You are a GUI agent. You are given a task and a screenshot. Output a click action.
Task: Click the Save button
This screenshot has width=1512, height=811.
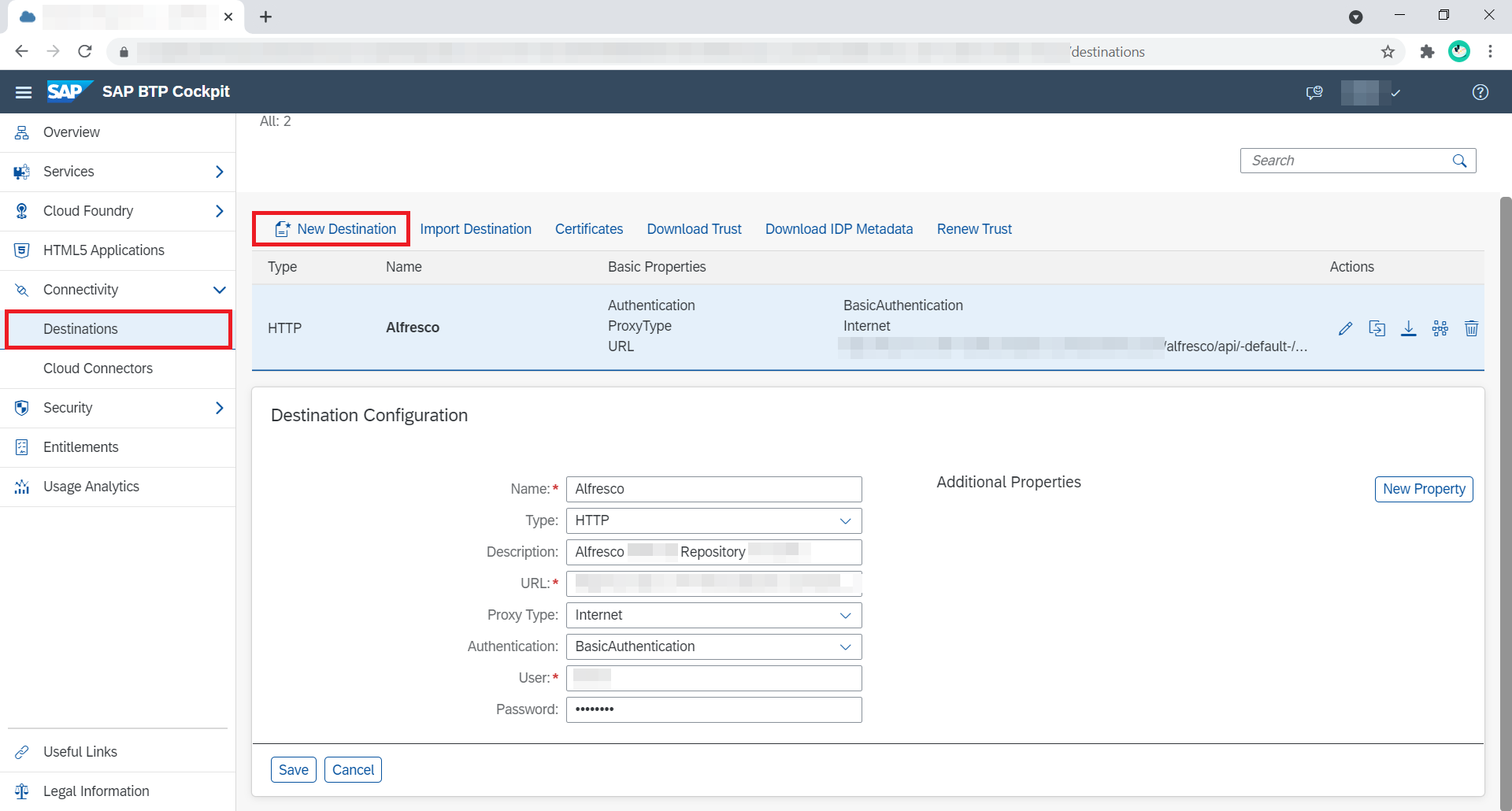coord(293,769)
